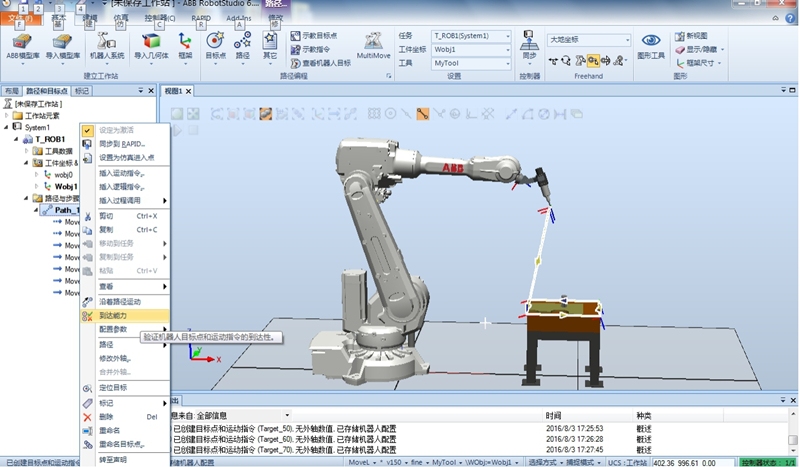Screen dimensions: 800x467
Task: Open the 工具 MyTool dropdown
Action: point(472,62)
